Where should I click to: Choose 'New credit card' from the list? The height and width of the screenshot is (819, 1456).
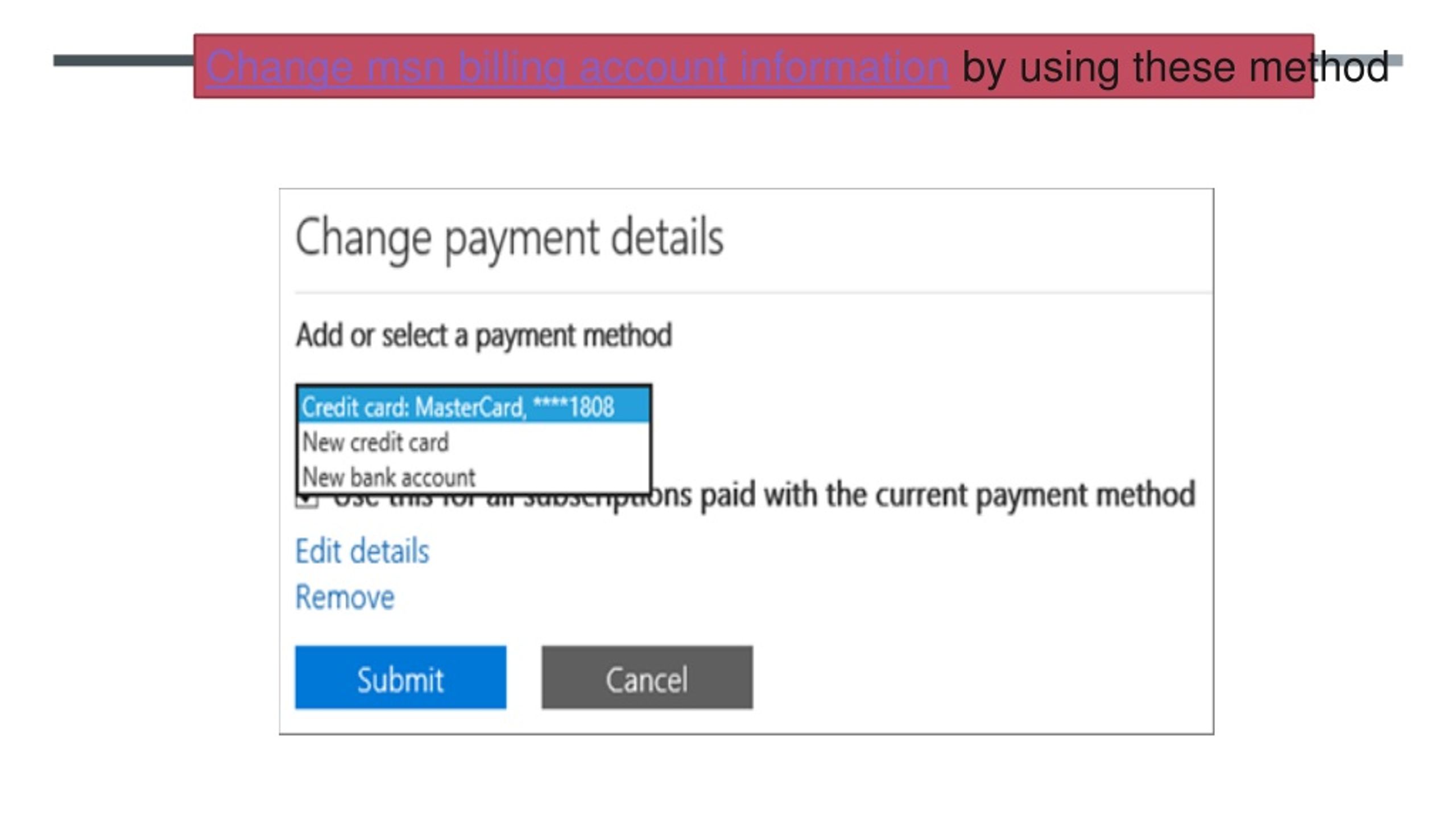click(x=473, y=442)
